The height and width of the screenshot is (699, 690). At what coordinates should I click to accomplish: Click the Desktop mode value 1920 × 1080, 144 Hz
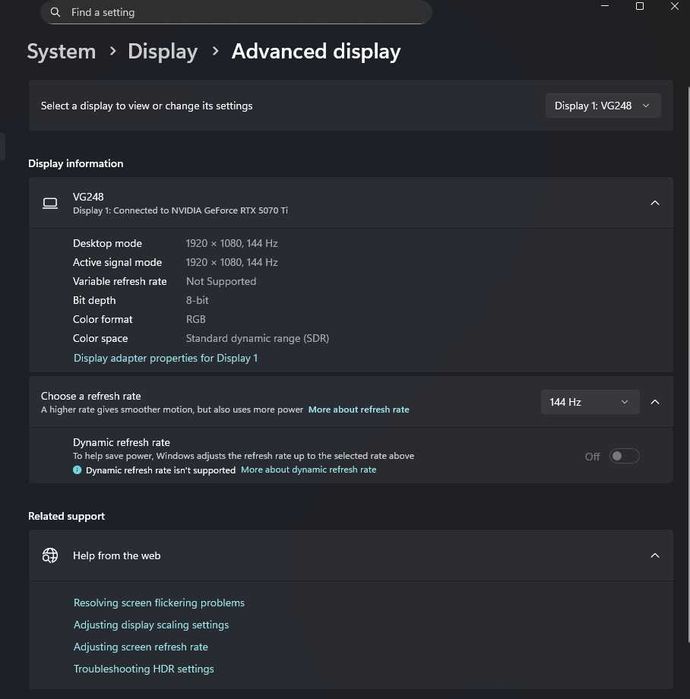pyautogui.click(x=232, y=243)
